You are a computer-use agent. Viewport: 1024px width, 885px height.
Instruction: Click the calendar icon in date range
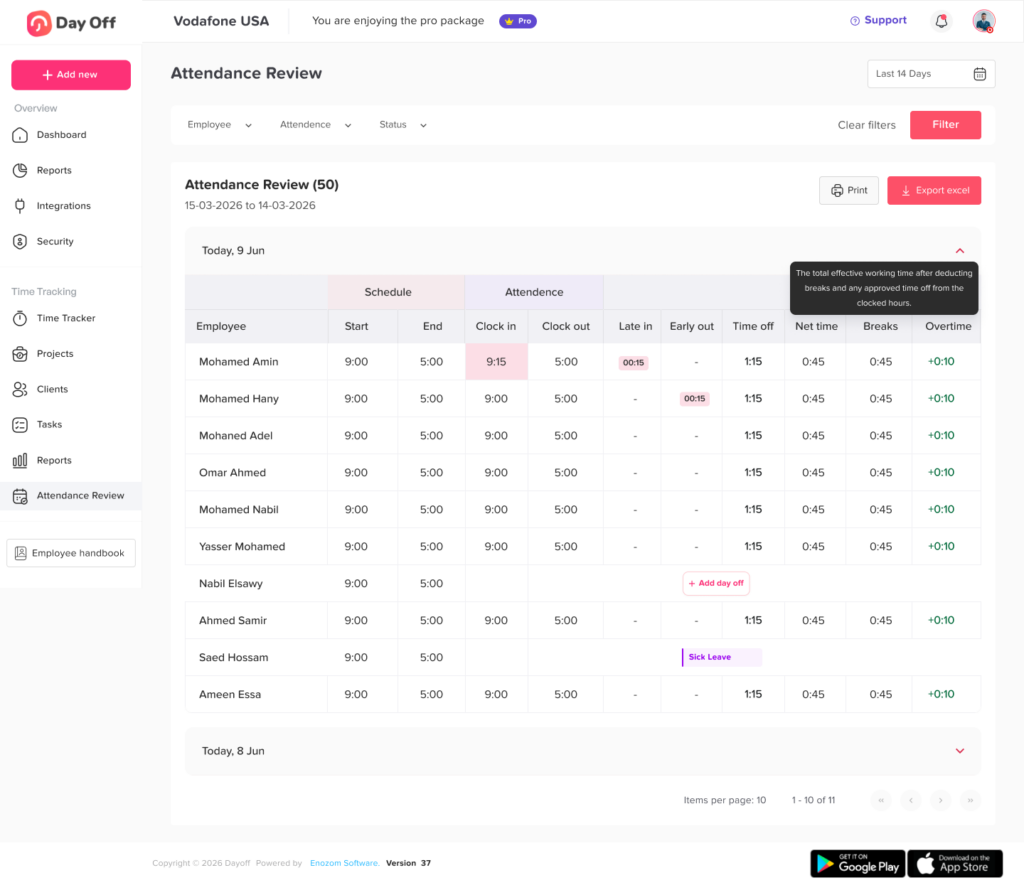980,74
